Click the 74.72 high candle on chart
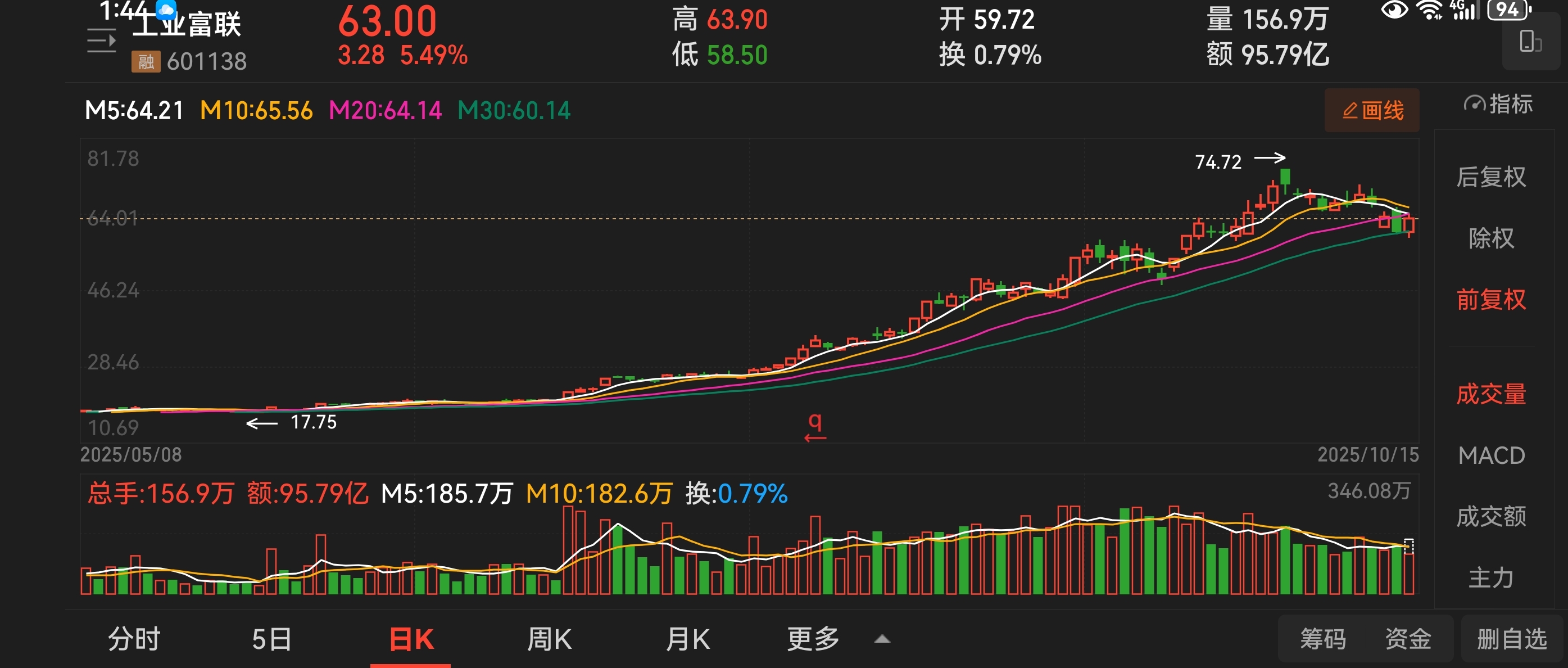This screenshot has height=668, width=1568. [1284, 177]
